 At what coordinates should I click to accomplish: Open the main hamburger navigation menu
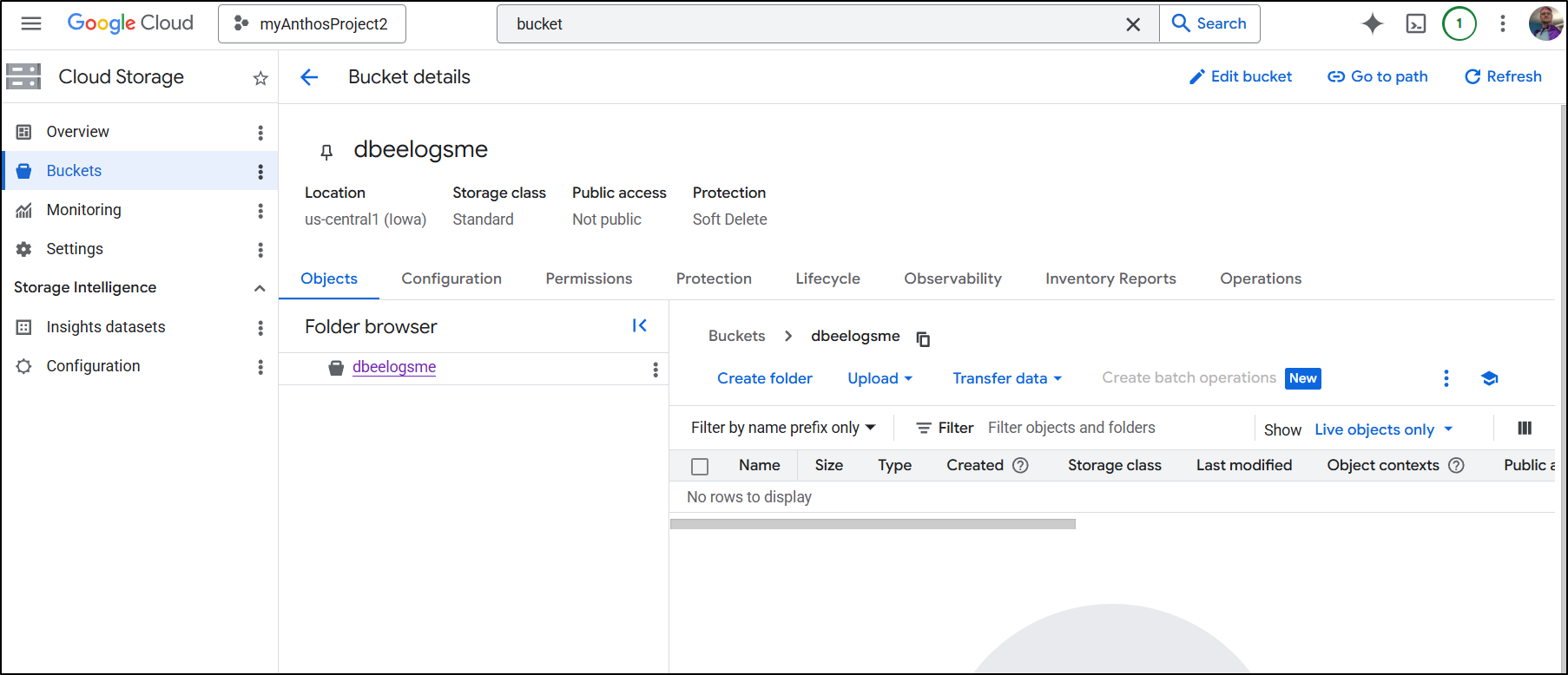click(31, 23)
